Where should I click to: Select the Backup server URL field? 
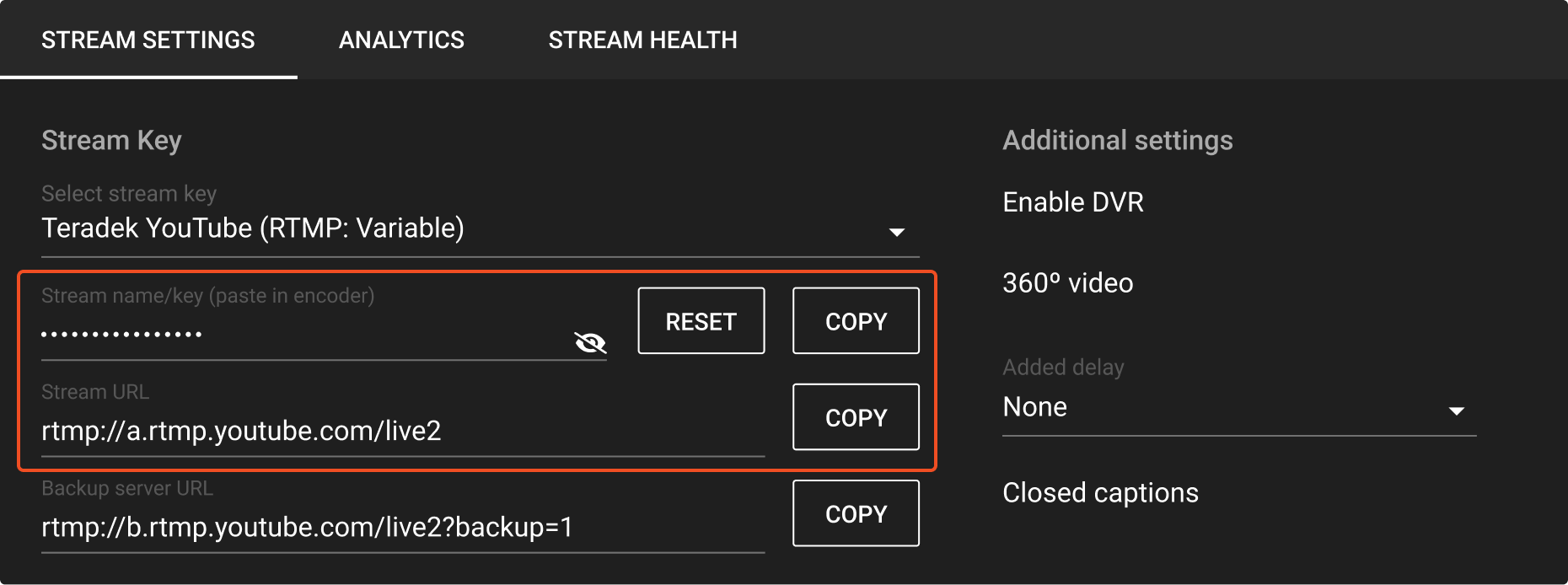(x=337, y=528)
